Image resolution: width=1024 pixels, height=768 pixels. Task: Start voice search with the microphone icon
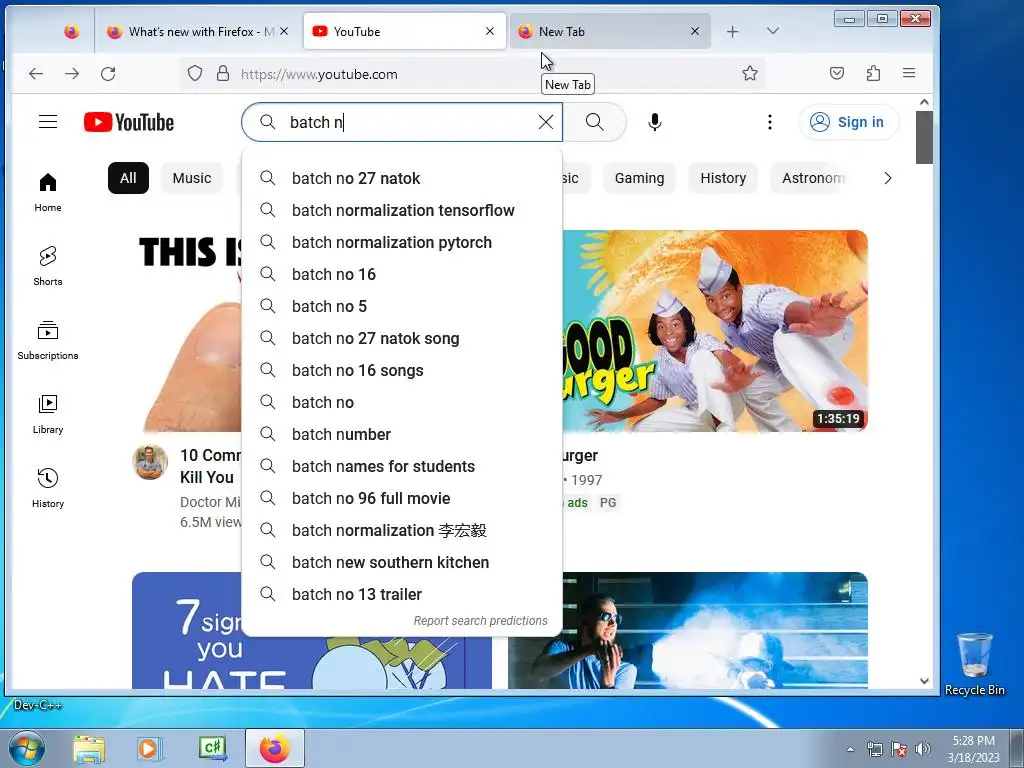point(654,122)
